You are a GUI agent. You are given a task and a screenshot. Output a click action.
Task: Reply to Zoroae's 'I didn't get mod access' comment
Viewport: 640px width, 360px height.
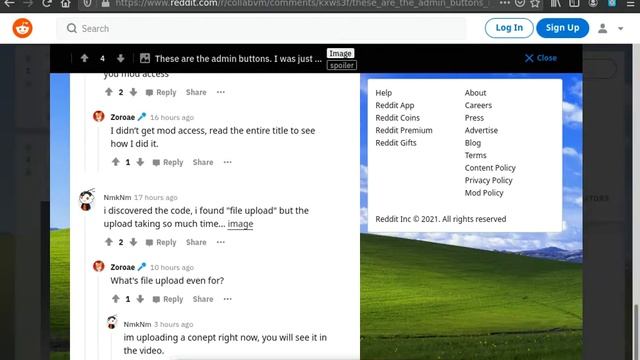coord(168,162)
